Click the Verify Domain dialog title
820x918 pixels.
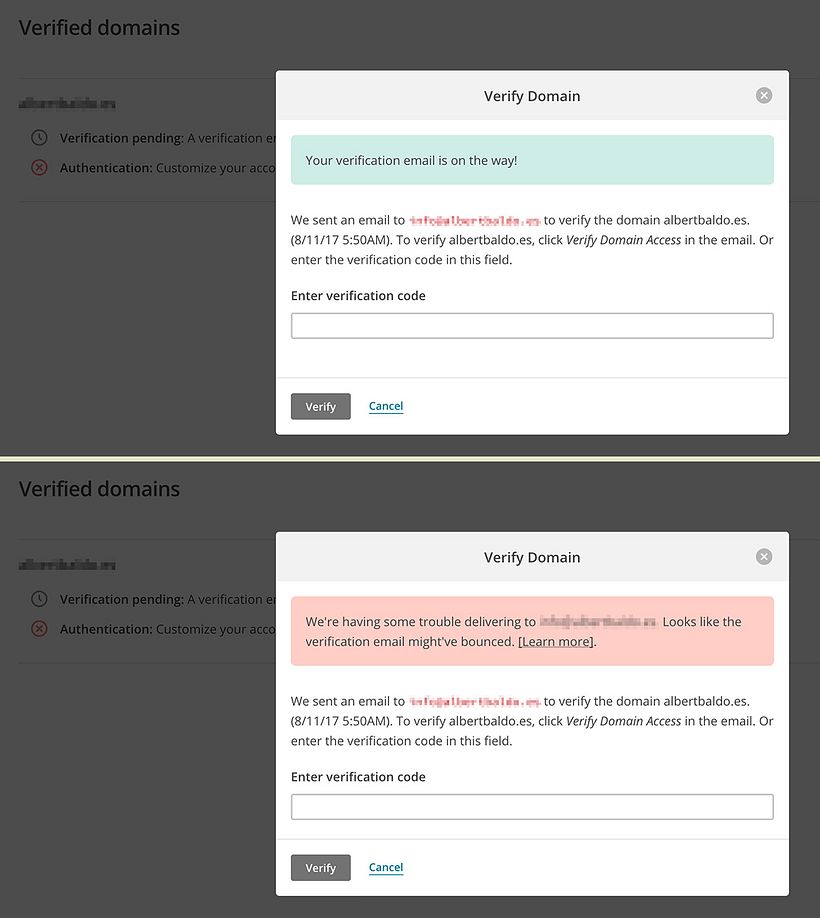[x=531, y=95]
